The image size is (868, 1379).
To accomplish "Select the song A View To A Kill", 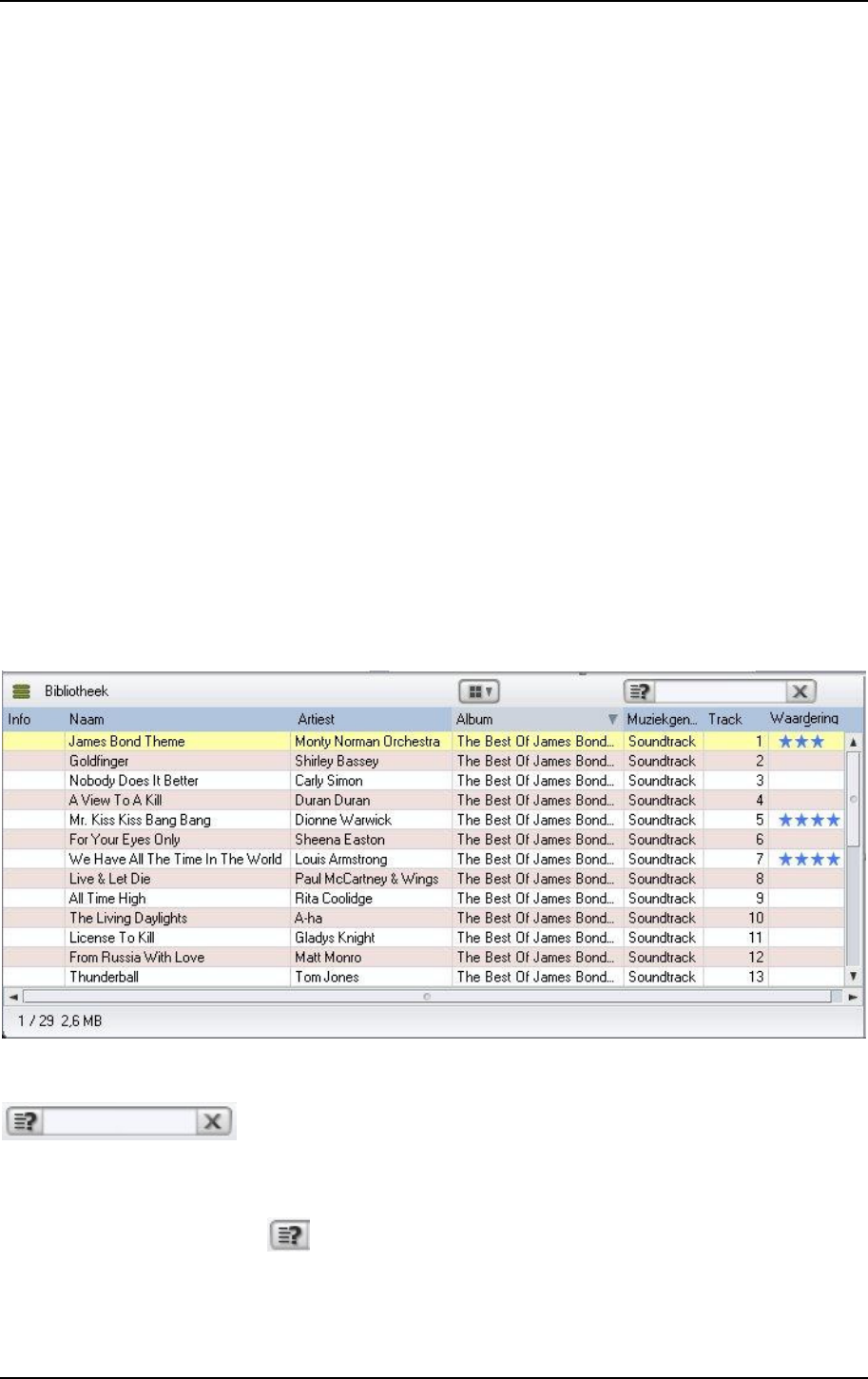I will (x=116, y=800).
